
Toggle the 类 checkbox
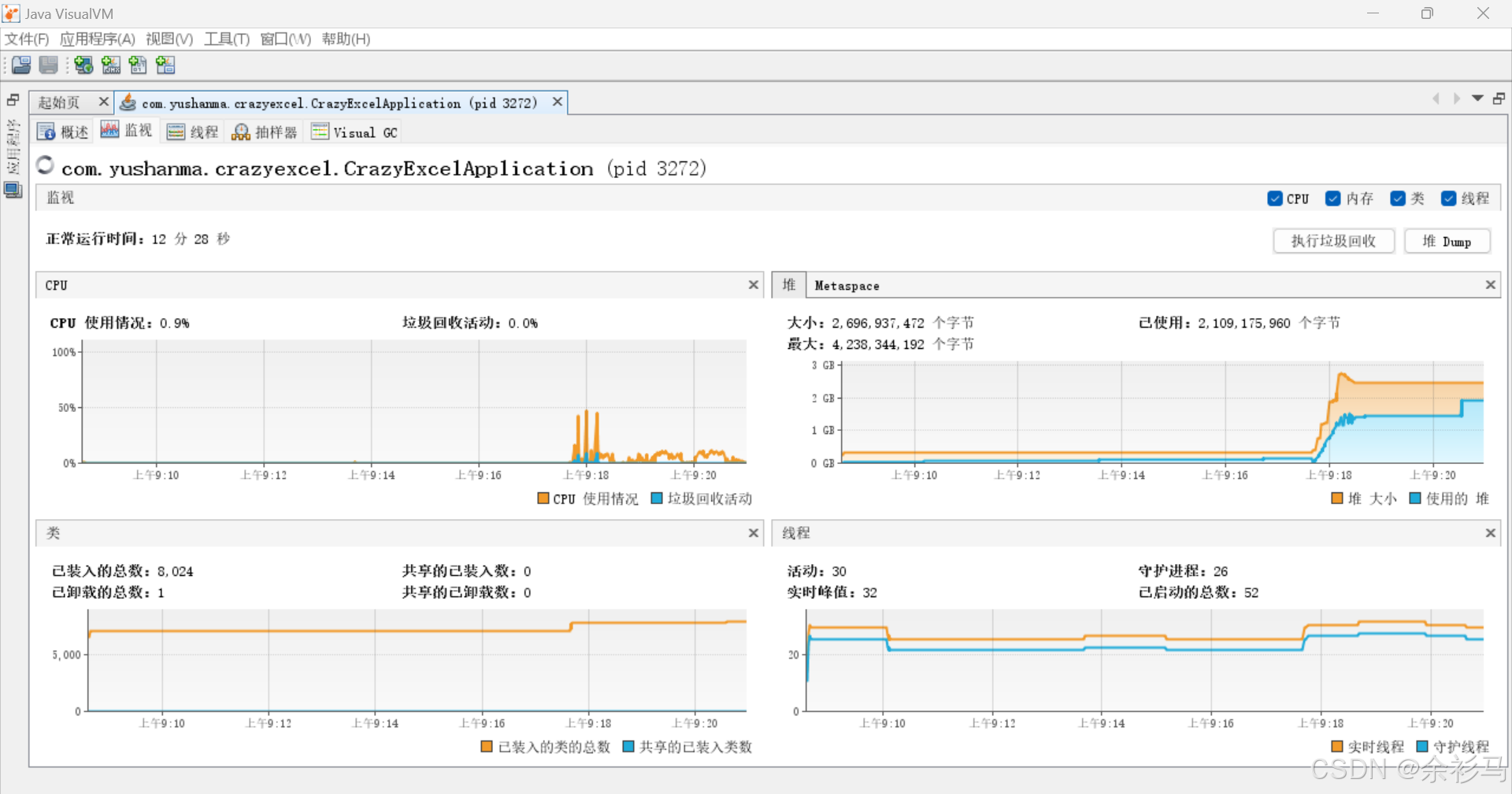1398,198
